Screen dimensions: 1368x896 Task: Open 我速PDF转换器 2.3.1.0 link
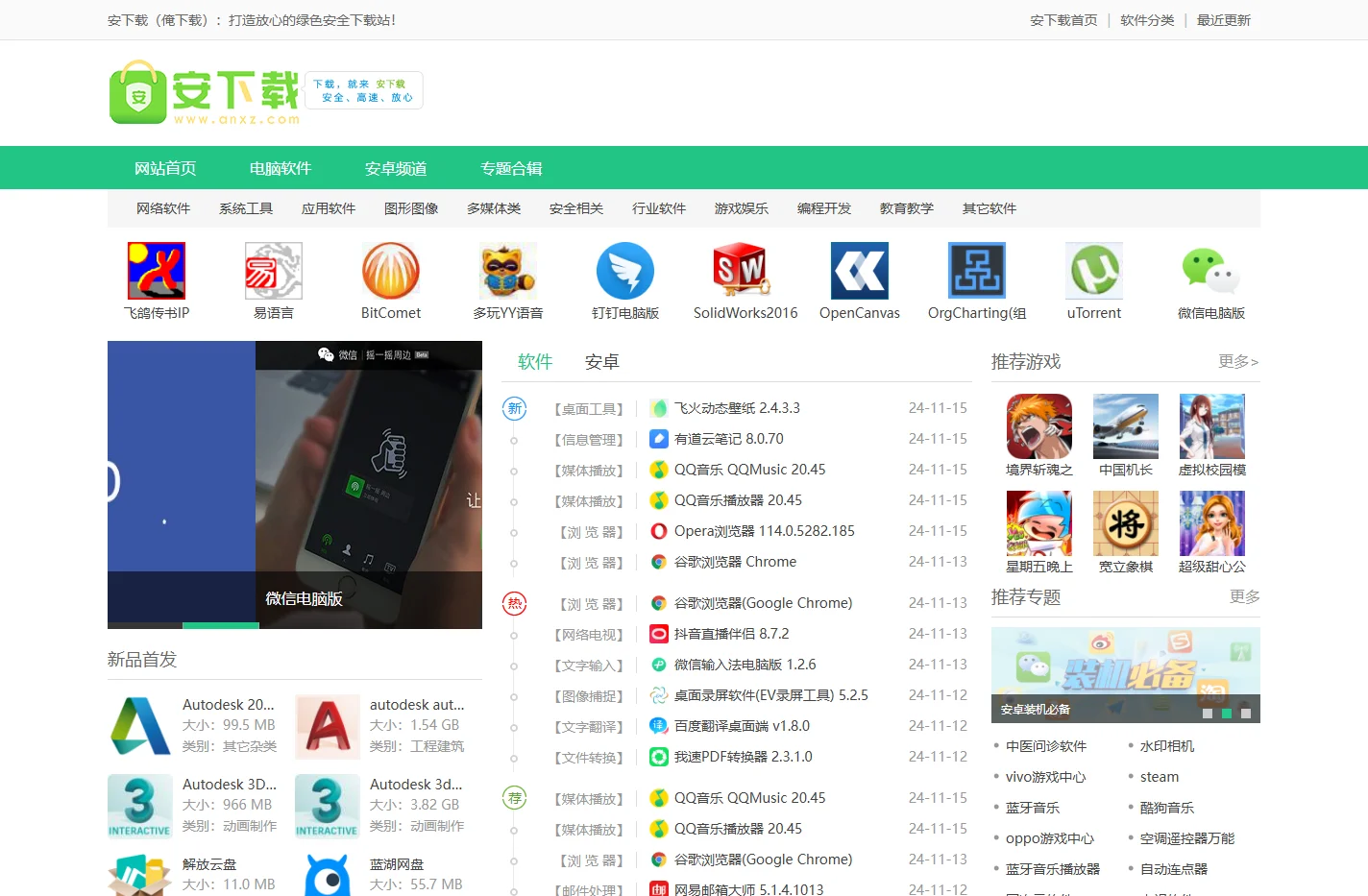(x=744, y=757)
